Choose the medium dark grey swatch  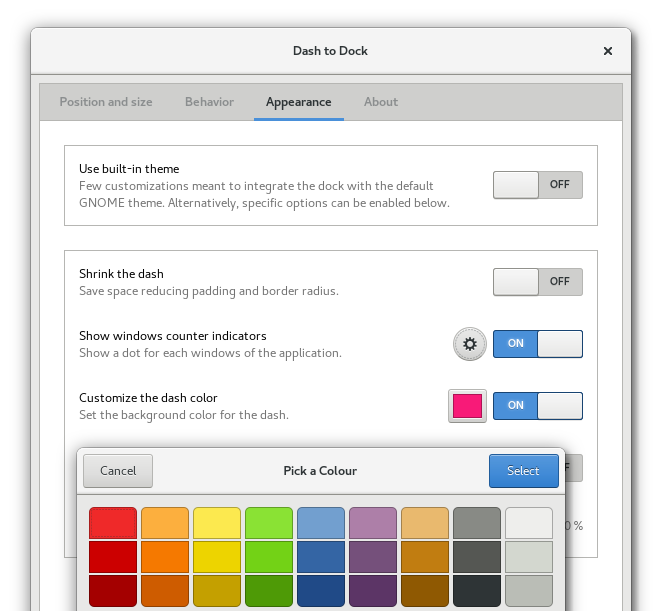point(477,557)
